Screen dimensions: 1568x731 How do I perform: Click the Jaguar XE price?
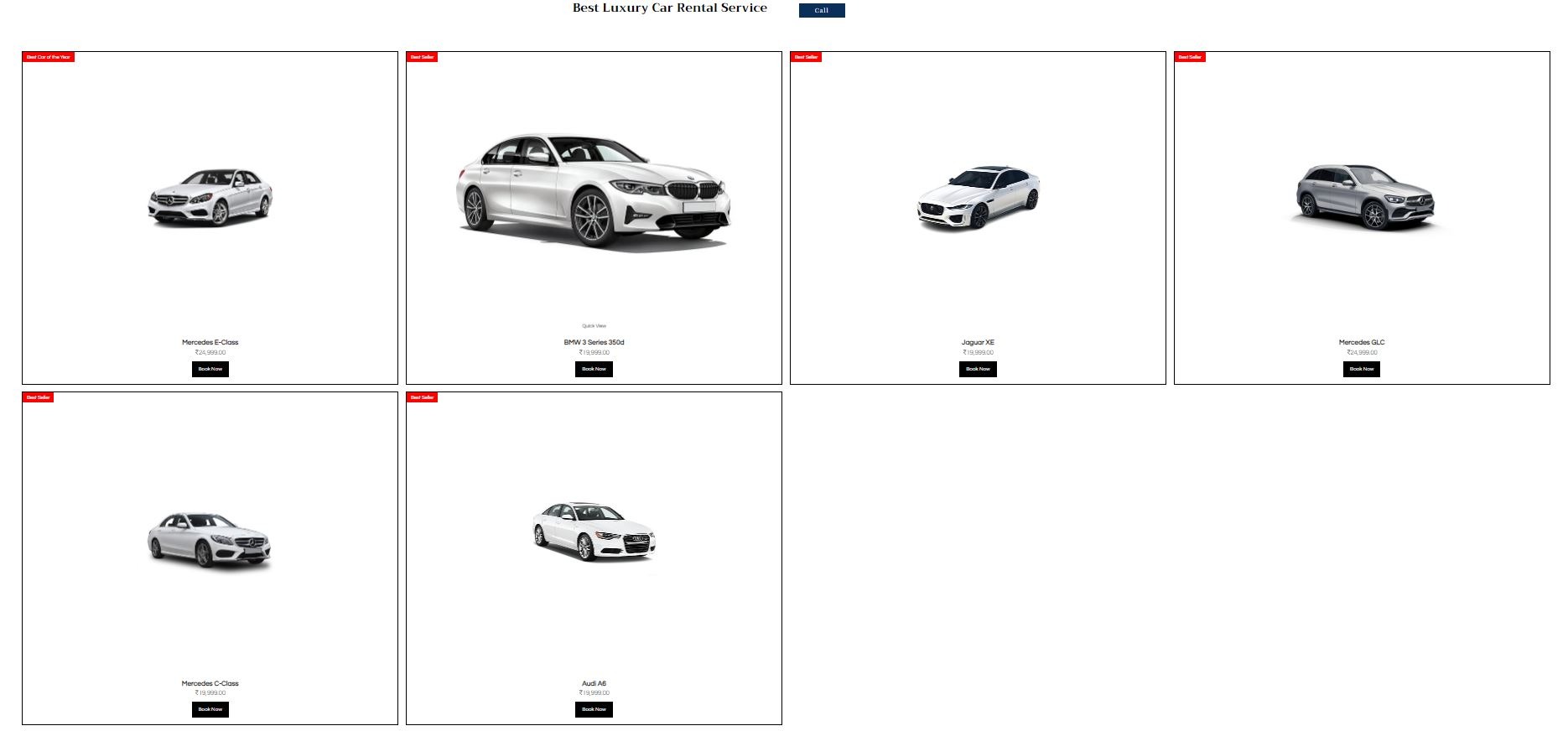(978, 352)
